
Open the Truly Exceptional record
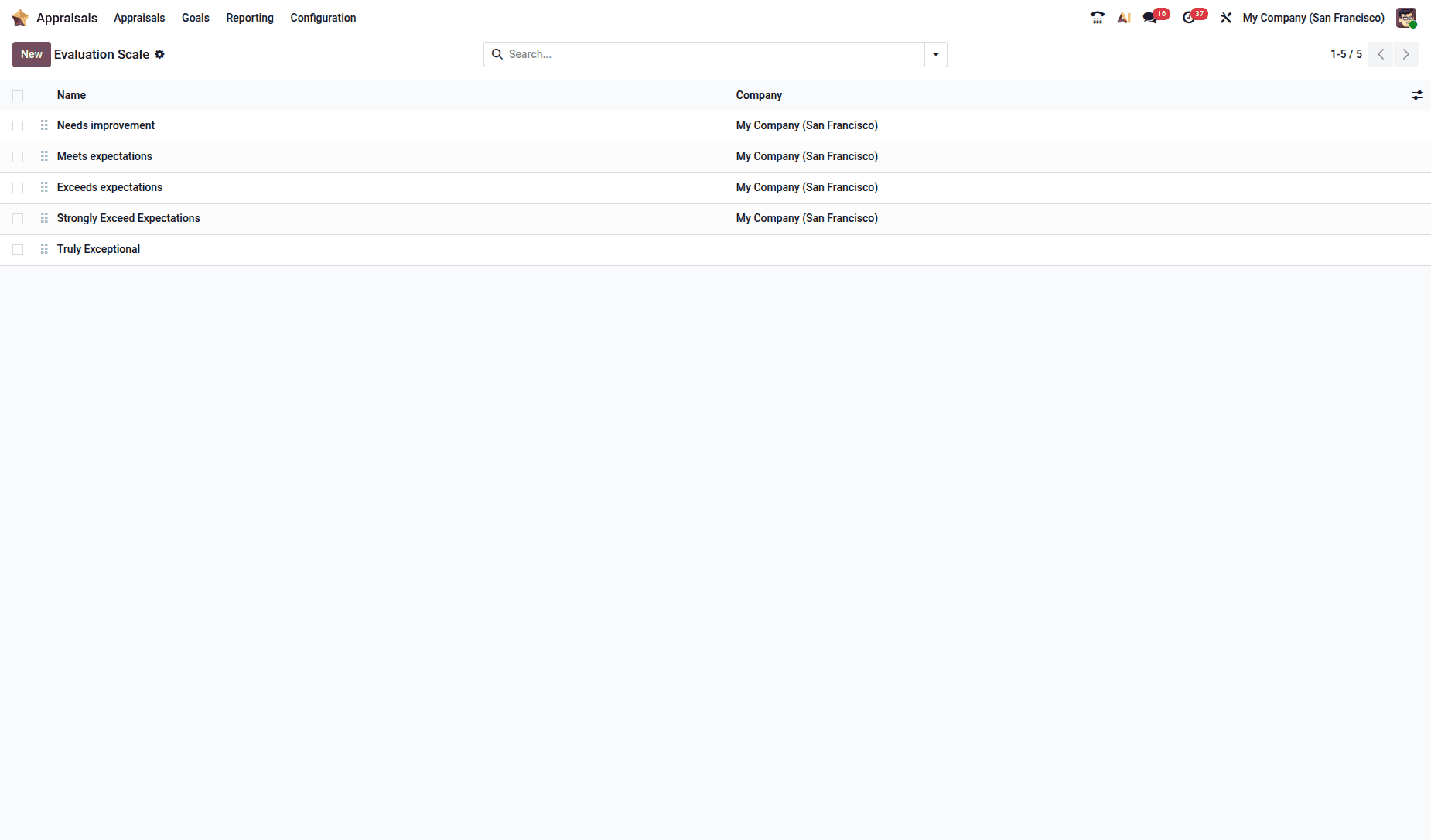click(x=98, y=249)
